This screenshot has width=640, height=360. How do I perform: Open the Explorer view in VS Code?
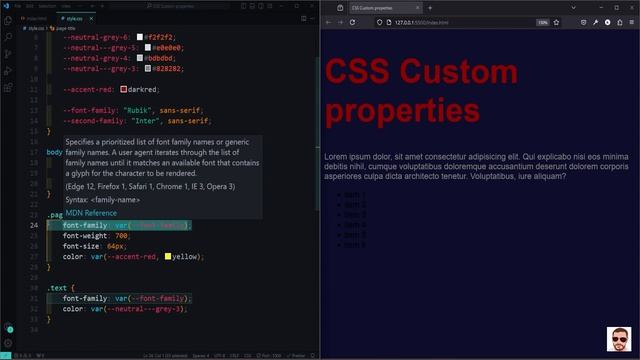pyautogui.click(x=8, y=20)
